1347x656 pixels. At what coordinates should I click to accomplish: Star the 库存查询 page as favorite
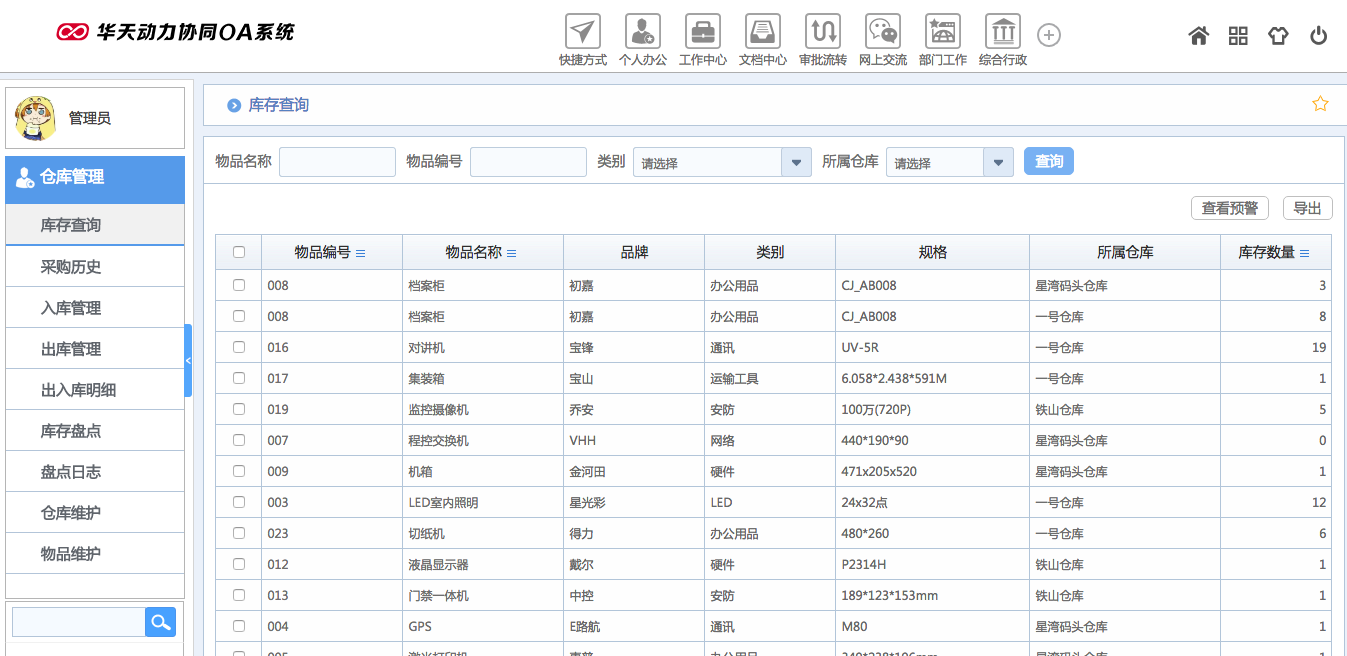click(1320, 104)
